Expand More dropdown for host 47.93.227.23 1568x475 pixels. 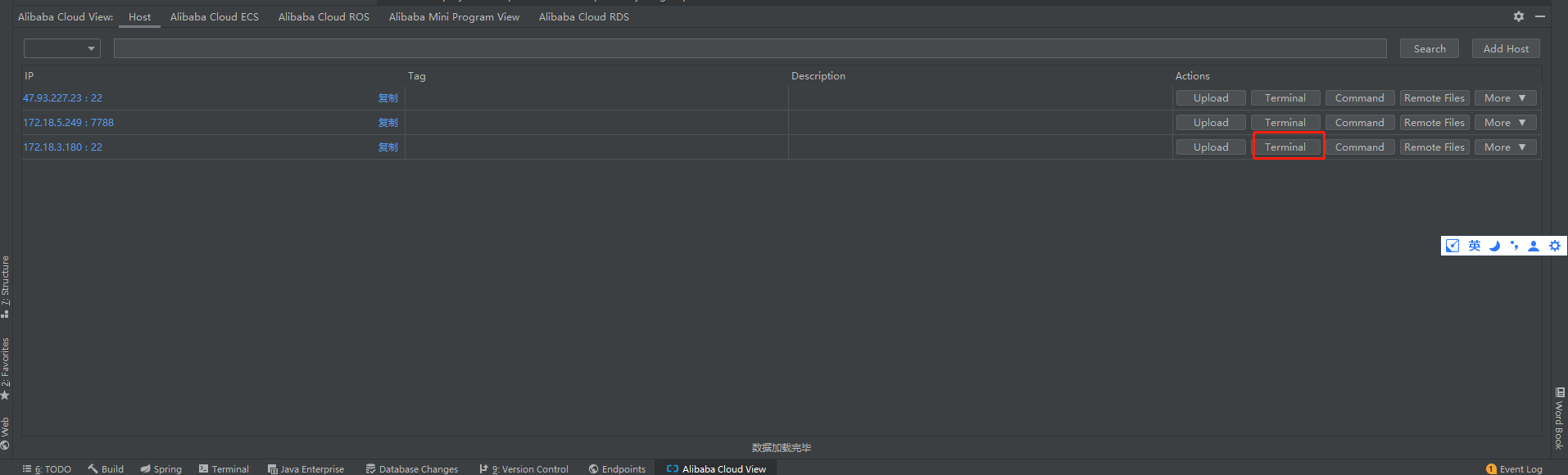(1506, 98)
